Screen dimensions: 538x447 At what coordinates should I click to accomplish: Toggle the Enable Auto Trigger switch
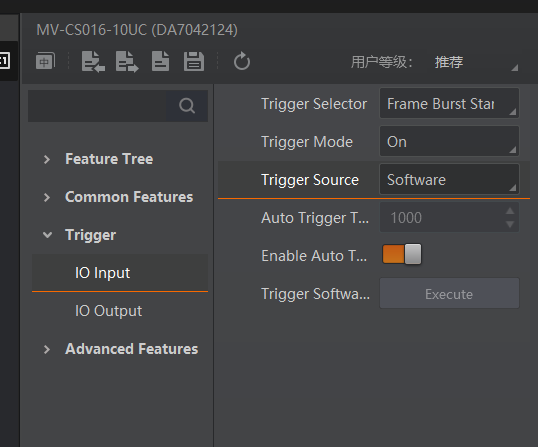(x=402, y=254)
